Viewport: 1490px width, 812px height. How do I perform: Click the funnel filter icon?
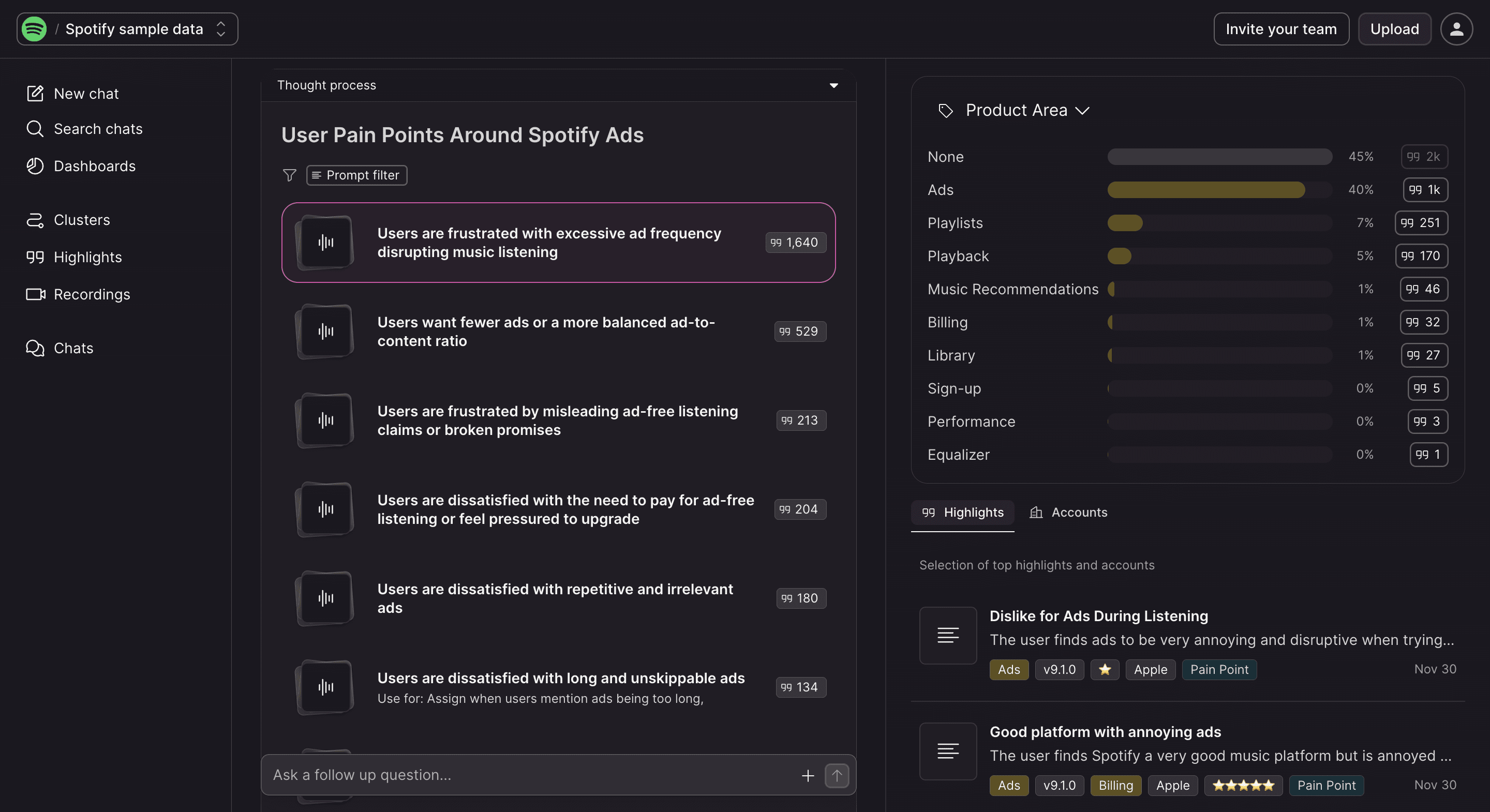(x=289, y=175)
